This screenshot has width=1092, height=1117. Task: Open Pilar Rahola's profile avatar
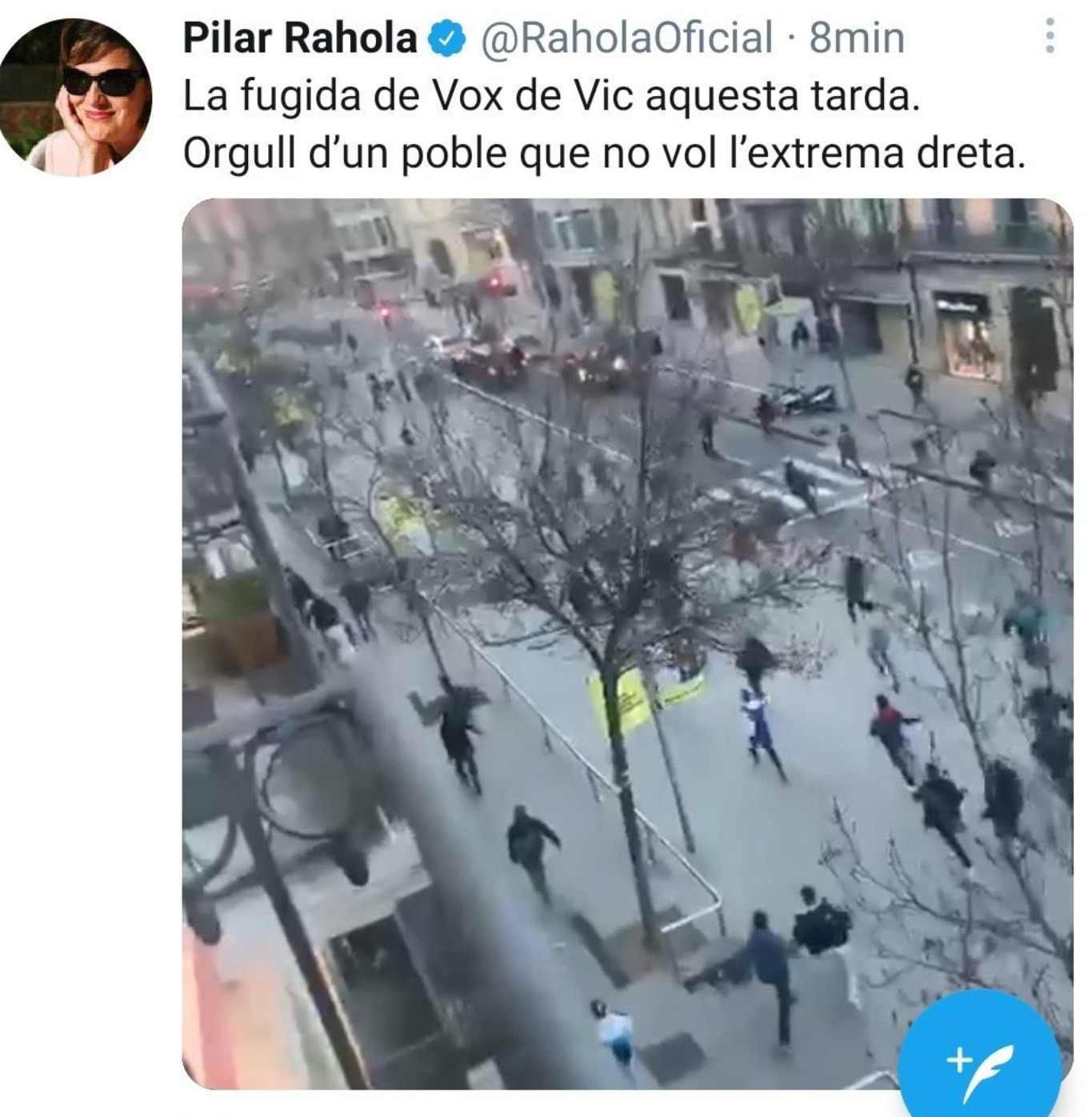[76, 97]
